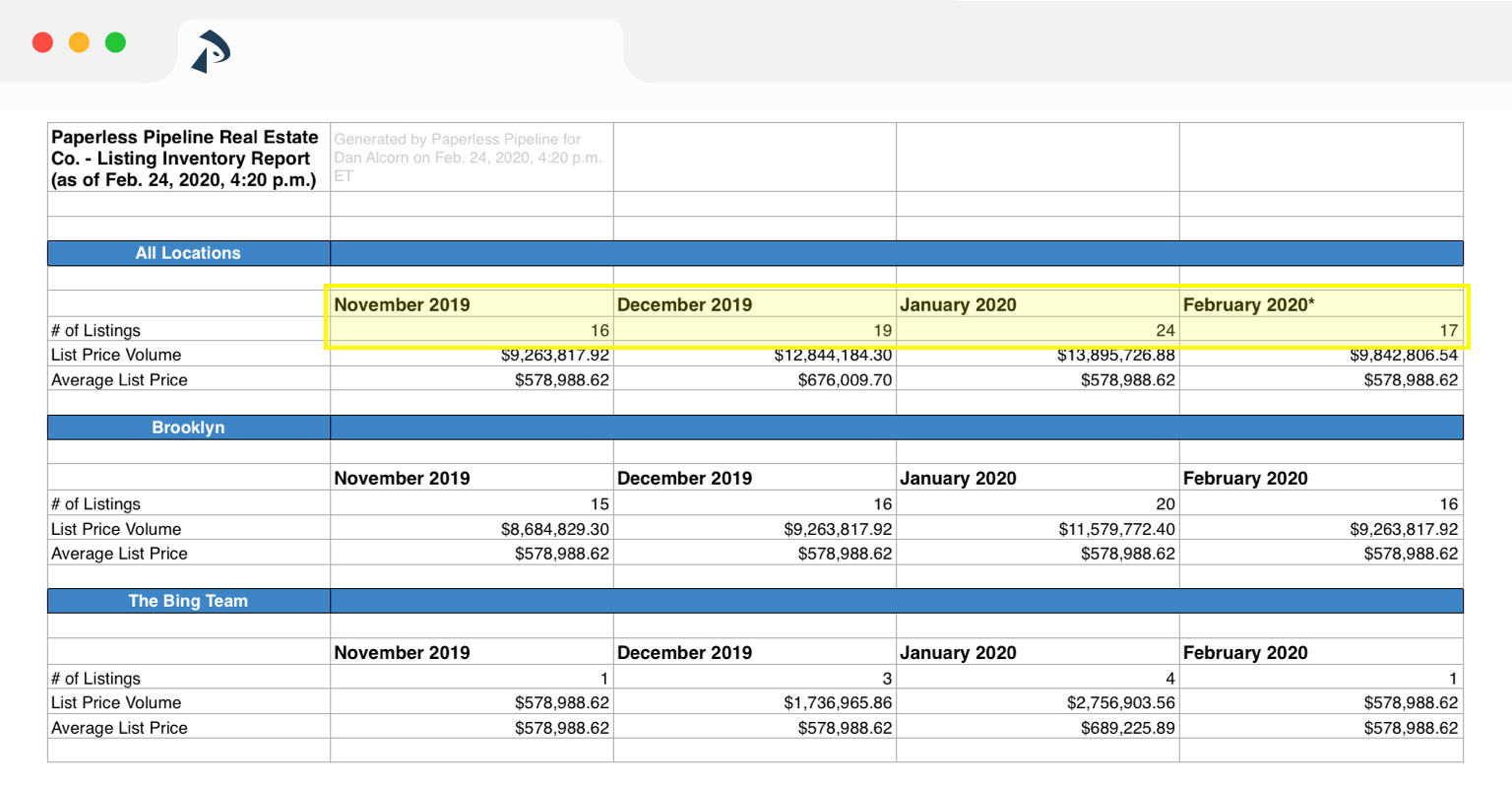Viewport: 1512px width, 788px height.
Task: Select The Bing Team section header
Action: pos(188,601)
